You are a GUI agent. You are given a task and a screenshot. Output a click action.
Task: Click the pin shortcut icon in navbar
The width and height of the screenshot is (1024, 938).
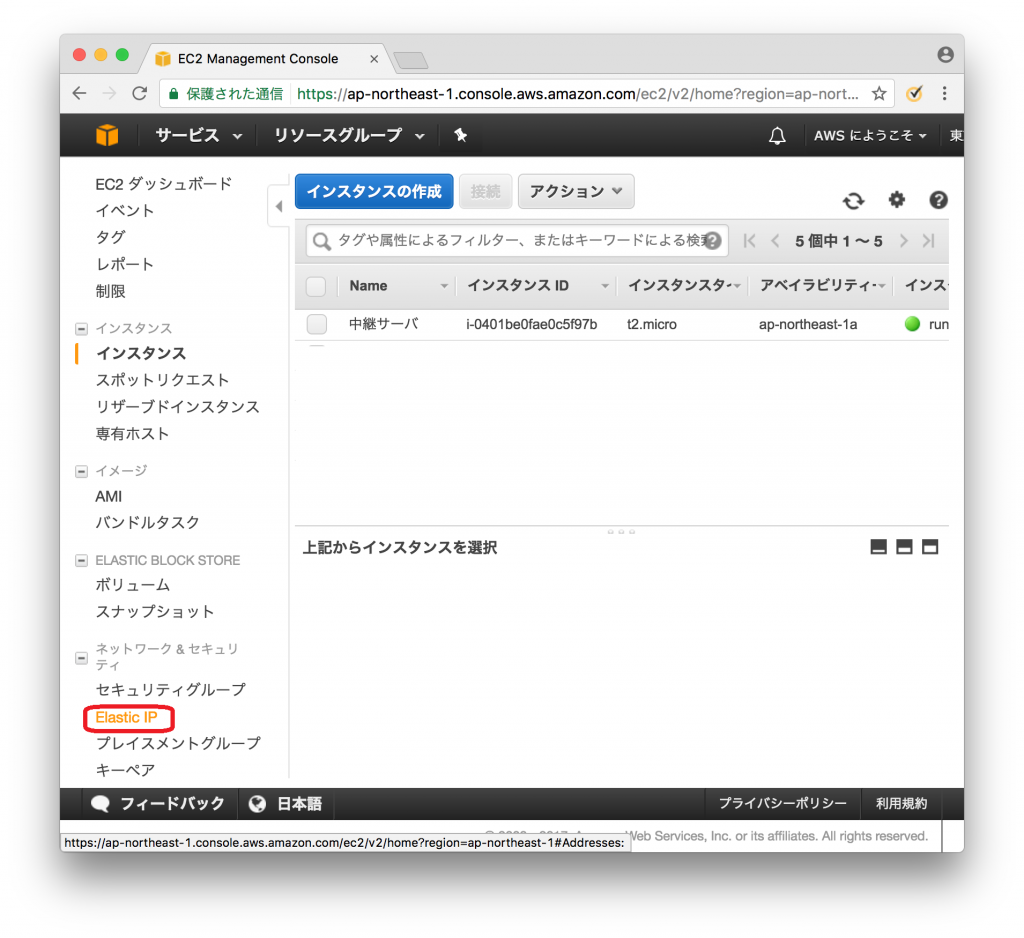(460, 135)
